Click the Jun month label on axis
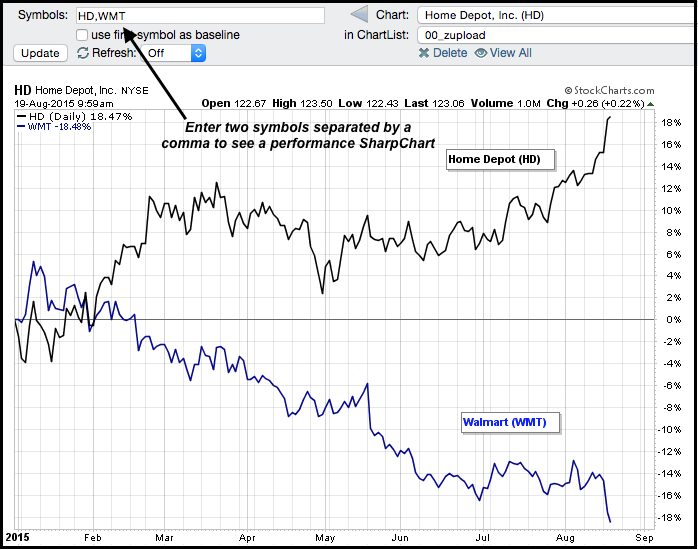This screenshot has height=550, width=698. click(x=400, y=538)
